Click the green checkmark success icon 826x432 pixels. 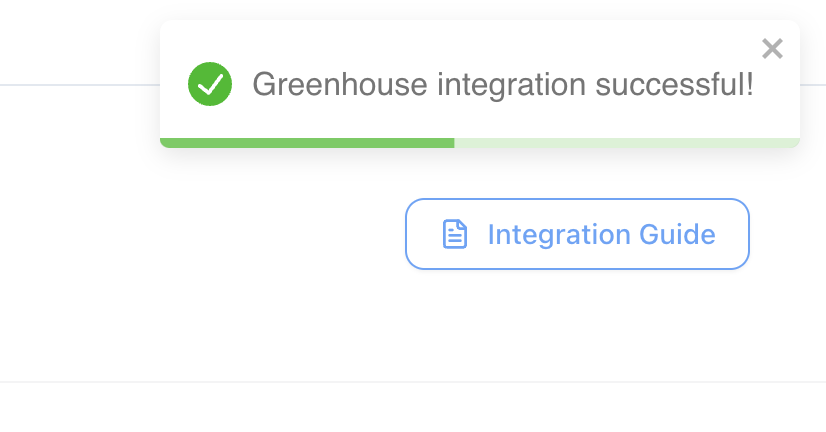[210, 84]
